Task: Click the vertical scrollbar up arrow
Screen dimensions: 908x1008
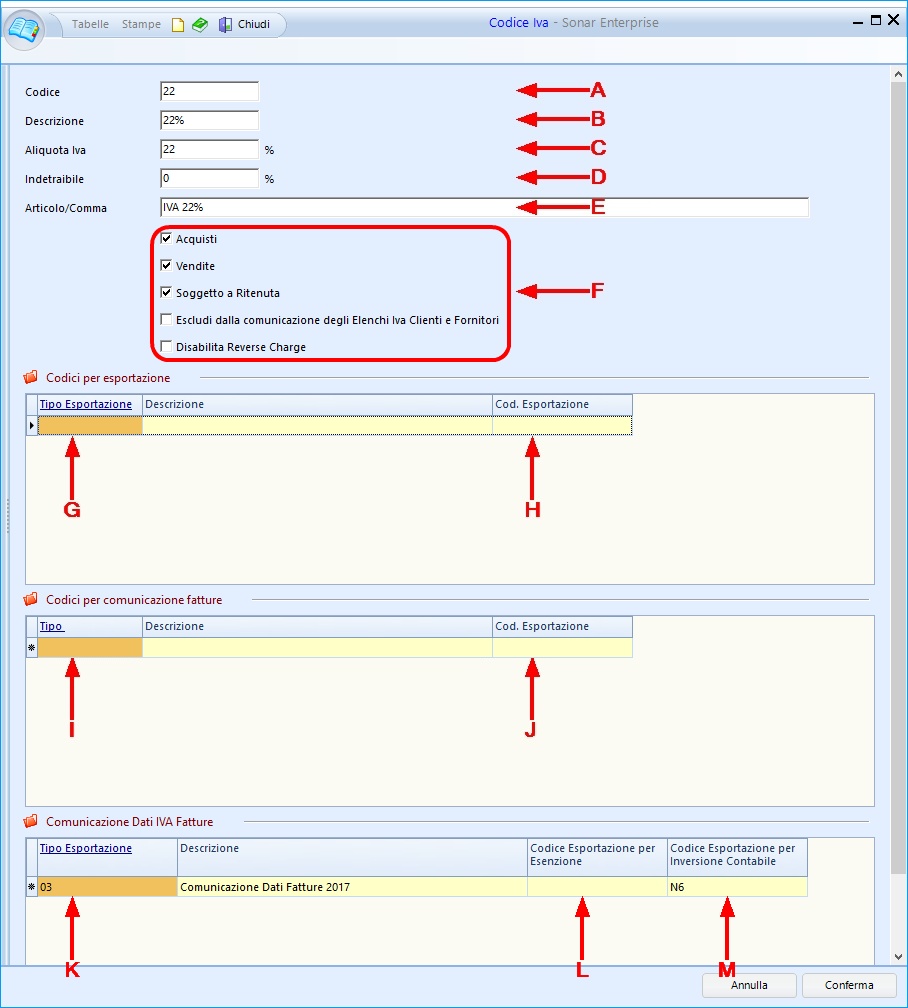Action: 898,75
